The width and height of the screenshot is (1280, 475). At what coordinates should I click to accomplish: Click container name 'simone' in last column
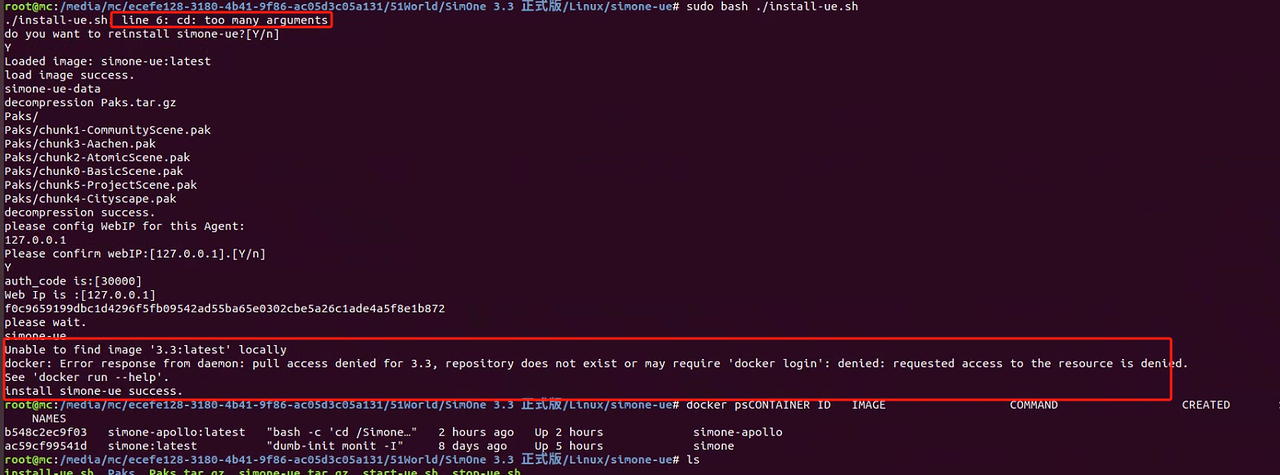coord(714,446)
